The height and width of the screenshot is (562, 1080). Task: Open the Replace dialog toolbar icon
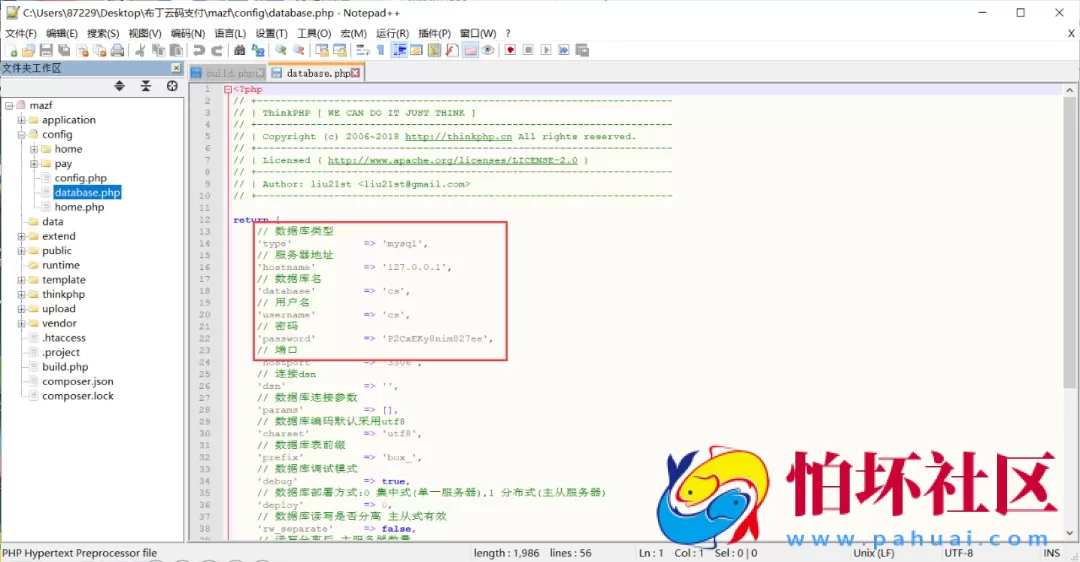pos(258,50)
